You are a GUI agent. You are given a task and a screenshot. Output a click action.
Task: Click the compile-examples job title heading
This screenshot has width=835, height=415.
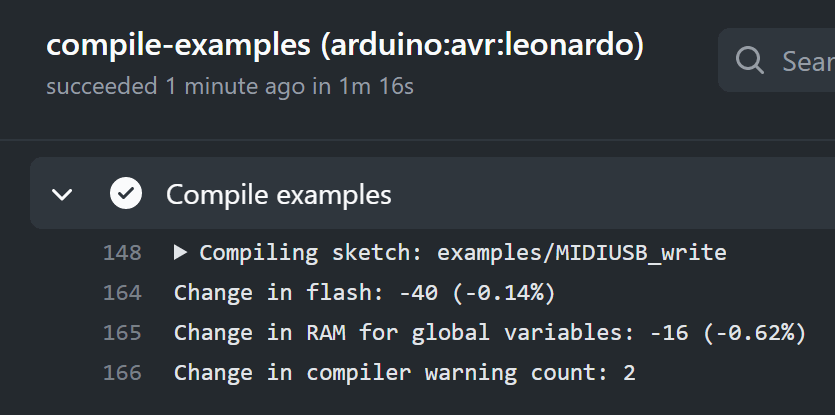(x=345, y=45)
